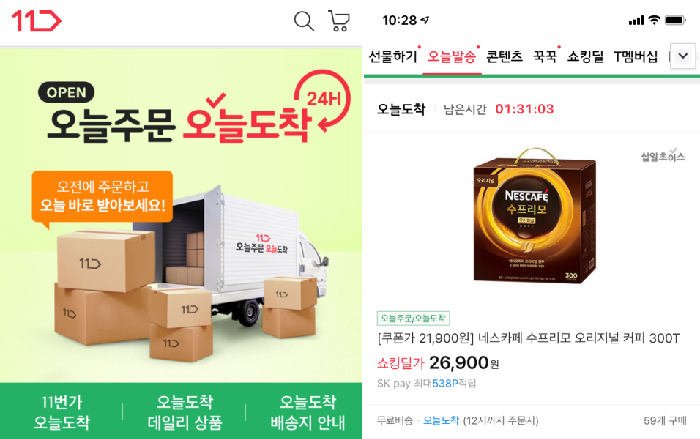Open the search magnifier icon
Screen dimensions: 700x439
tap(304, 21)
